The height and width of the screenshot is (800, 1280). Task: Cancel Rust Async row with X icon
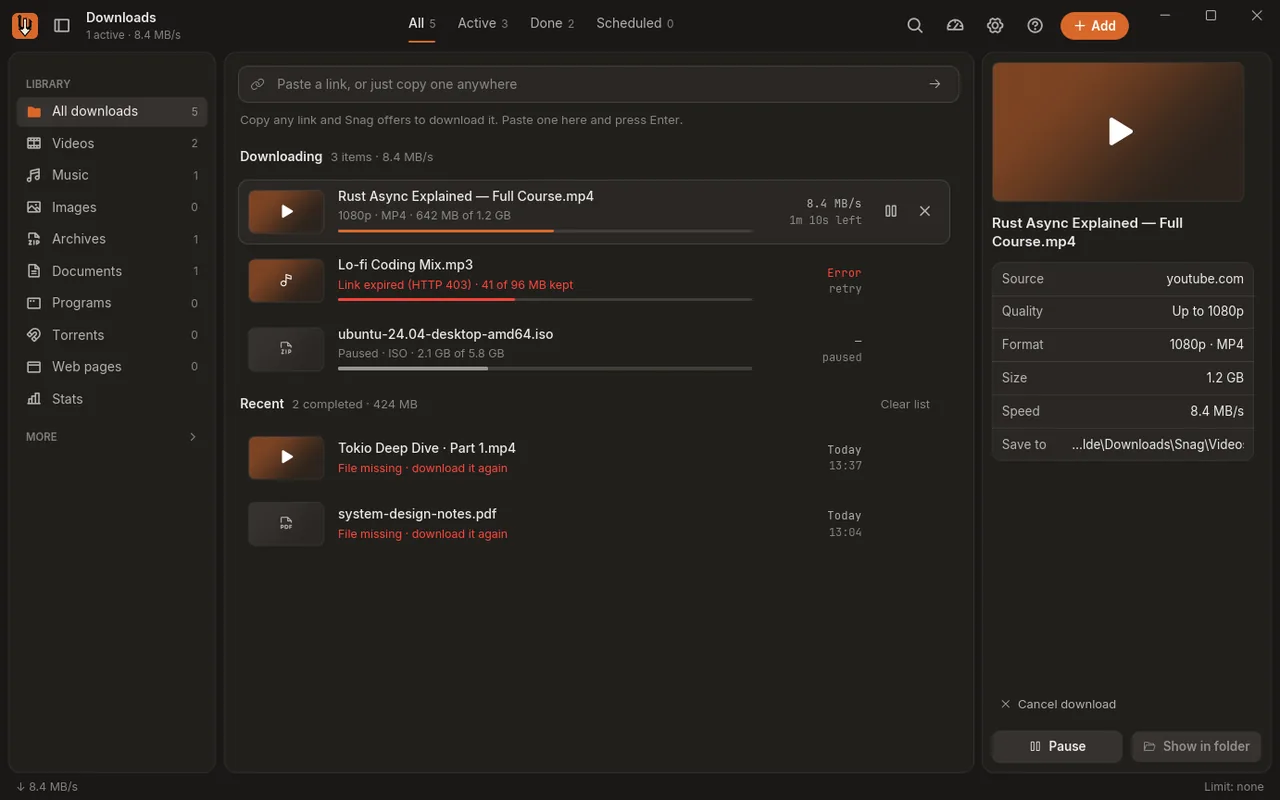[925, 211]
